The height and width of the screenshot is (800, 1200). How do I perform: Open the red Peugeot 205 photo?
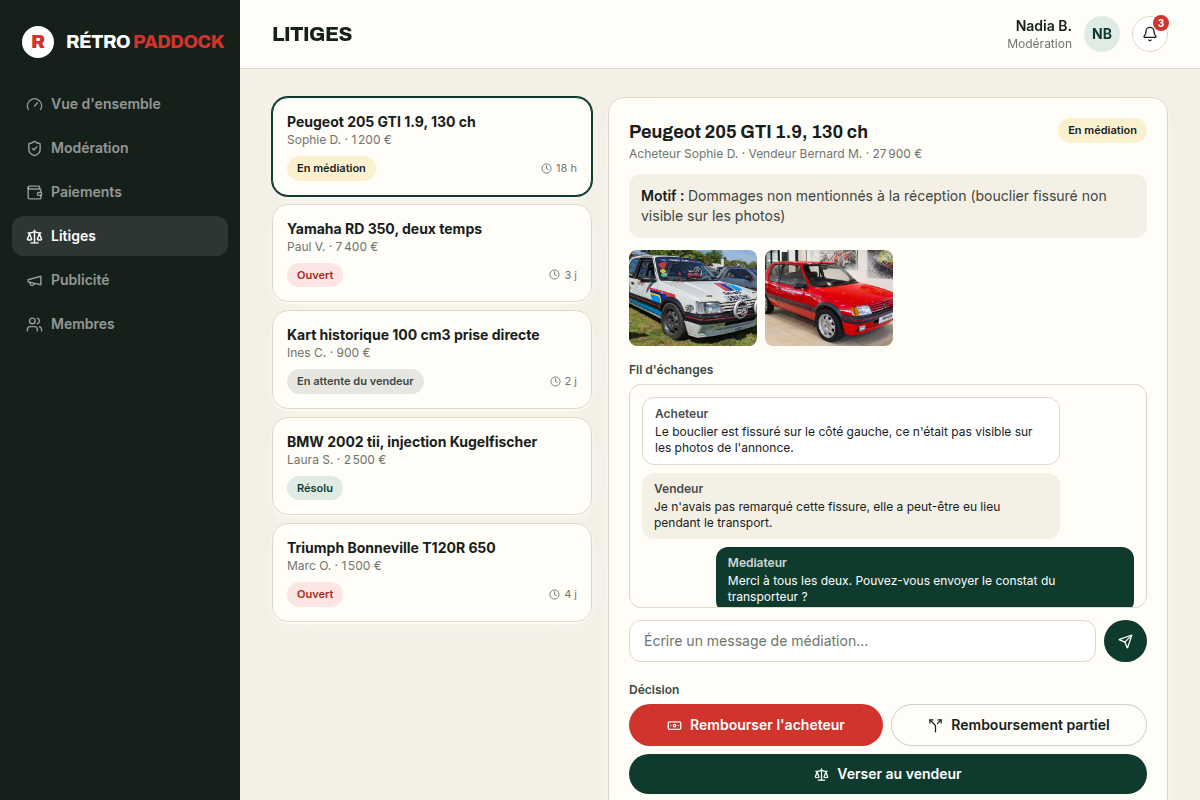pos(829,298)
